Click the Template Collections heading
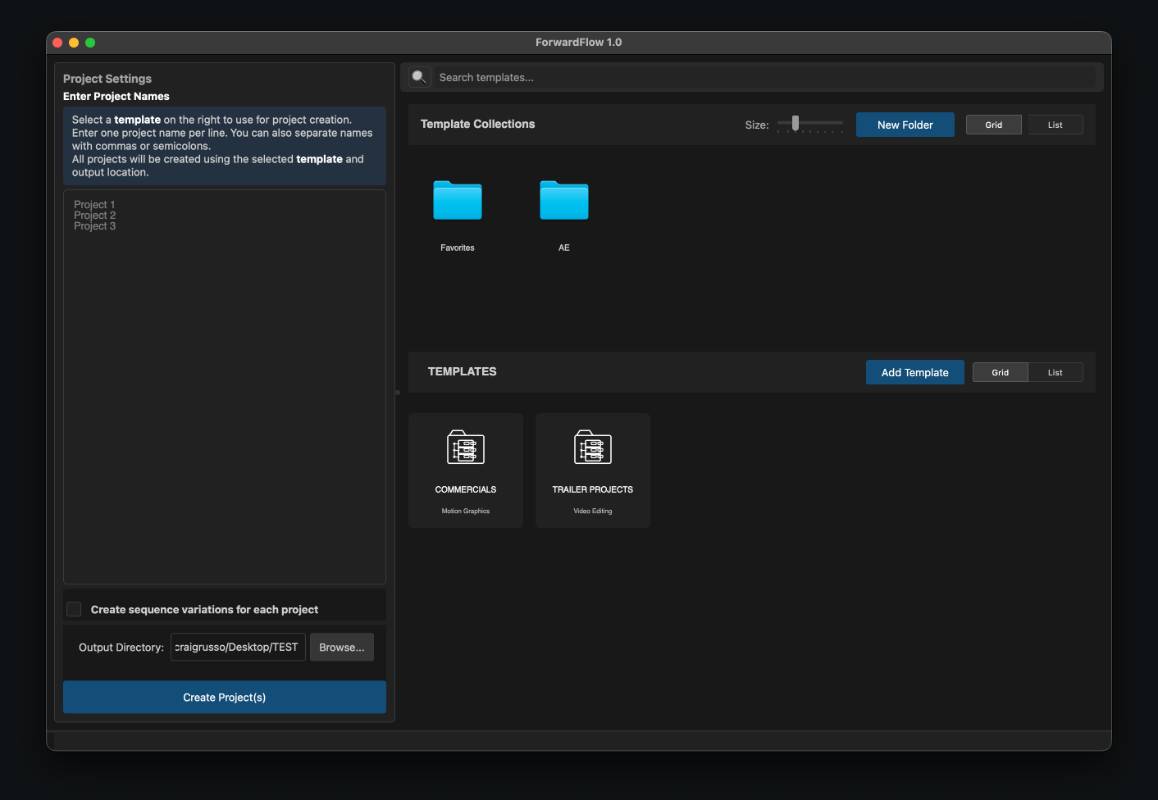The width and height of the screenshot is (1158, 800). click(478, 124)
